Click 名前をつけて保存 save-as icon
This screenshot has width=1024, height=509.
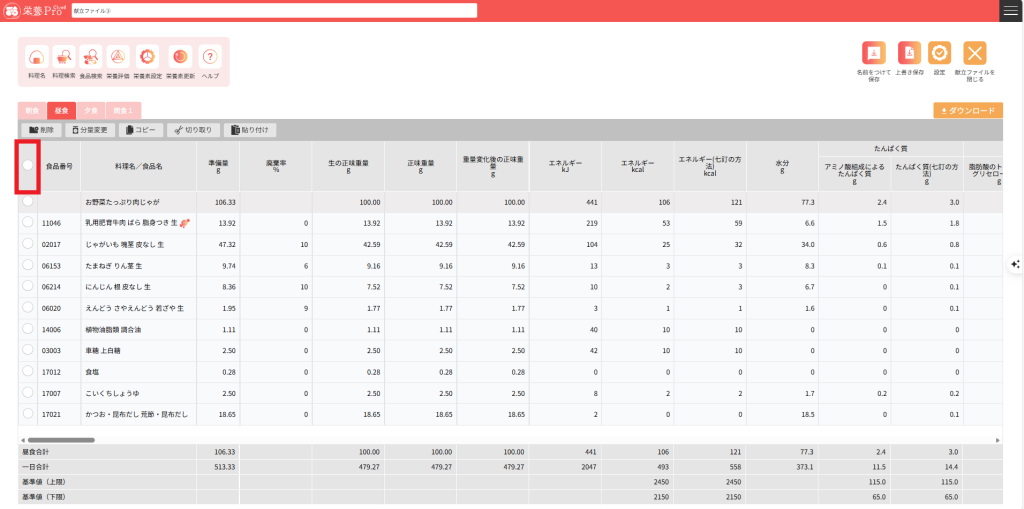point(874,54)
